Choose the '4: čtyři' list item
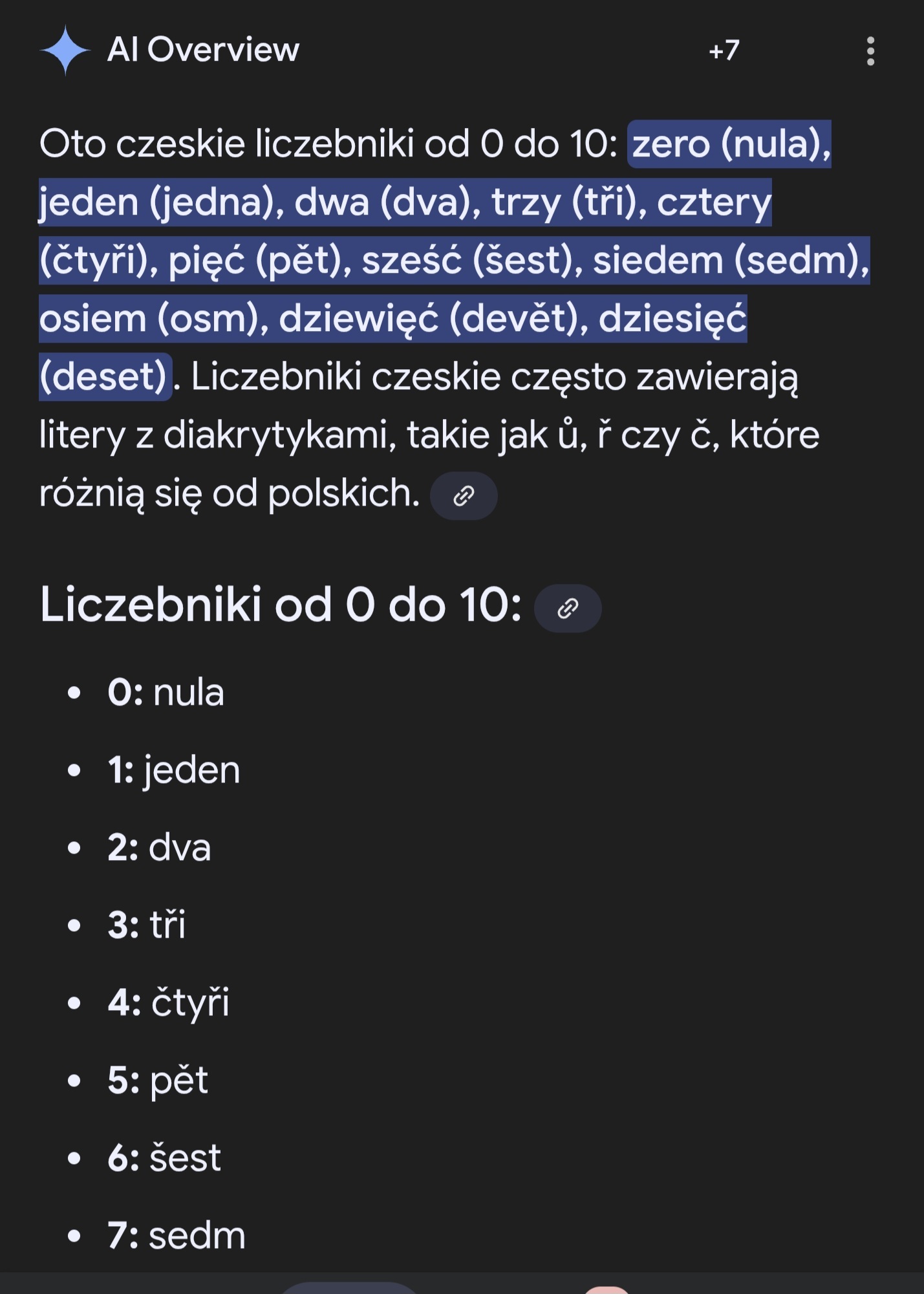Screen dimensions: 924x1294 point(168,1003)
